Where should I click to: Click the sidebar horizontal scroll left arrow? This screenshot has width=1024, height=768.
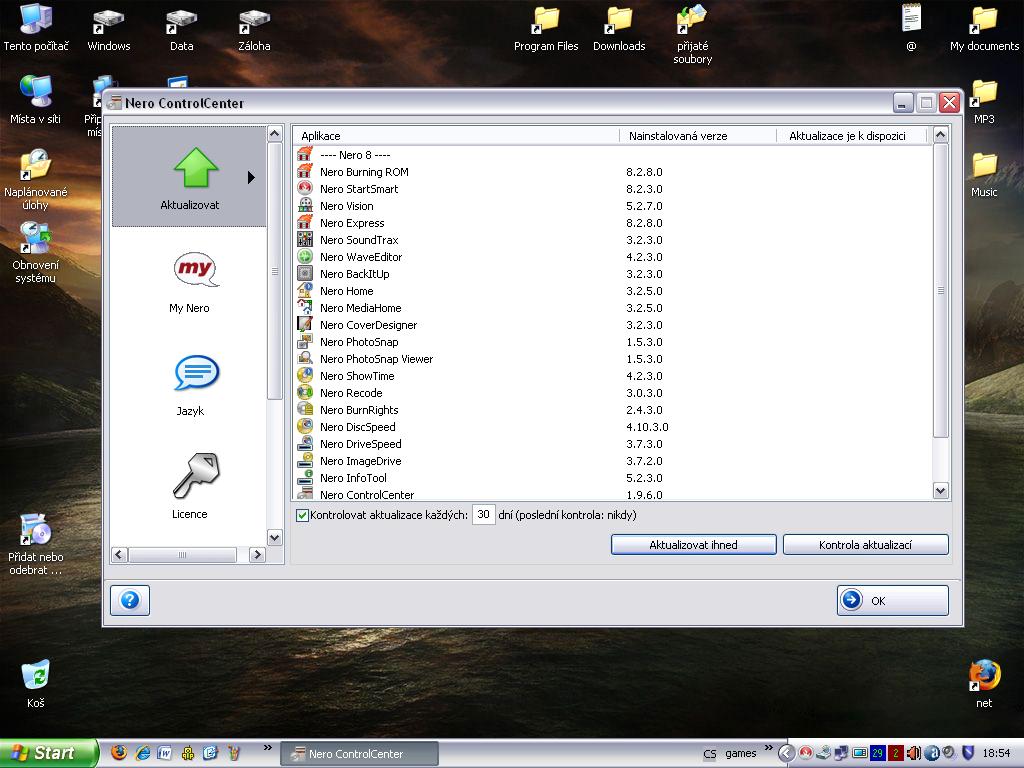119,555
